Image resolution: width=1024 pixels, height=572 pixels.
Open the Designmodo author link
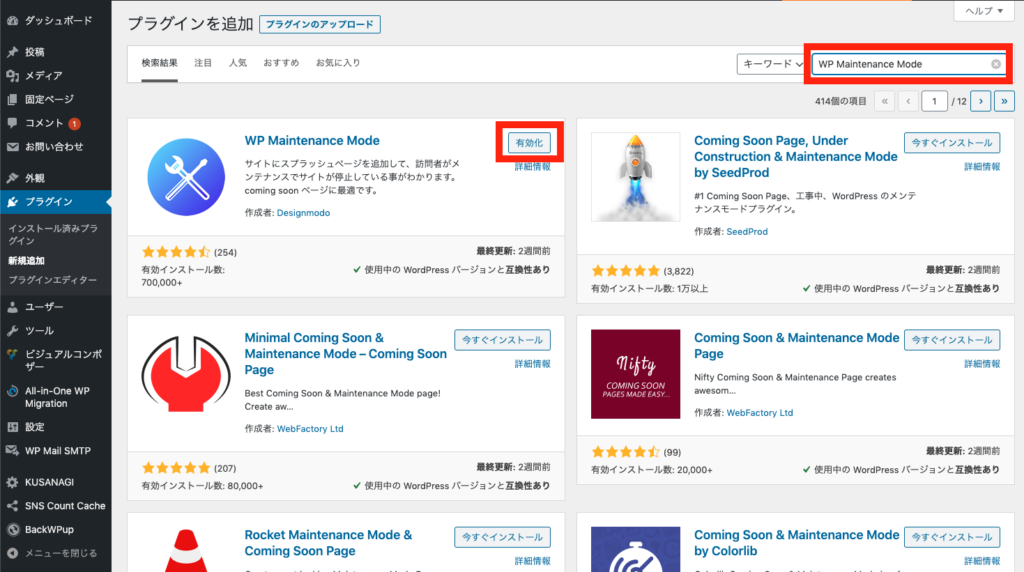303,213
